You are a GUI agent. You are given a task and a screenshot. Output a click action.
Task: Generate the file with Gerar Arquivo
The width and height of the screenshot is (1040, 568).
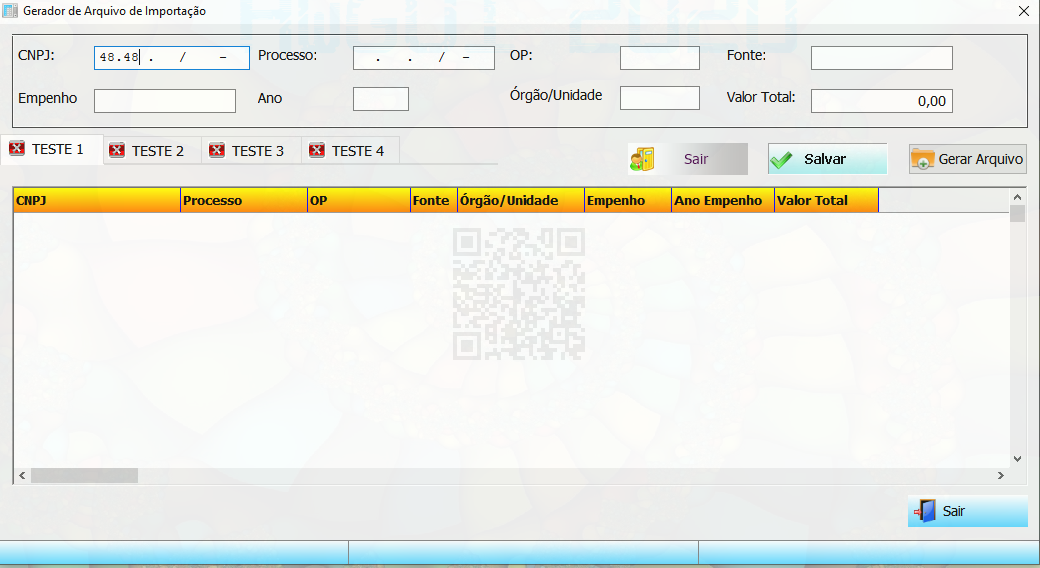(x=967, y=159)
